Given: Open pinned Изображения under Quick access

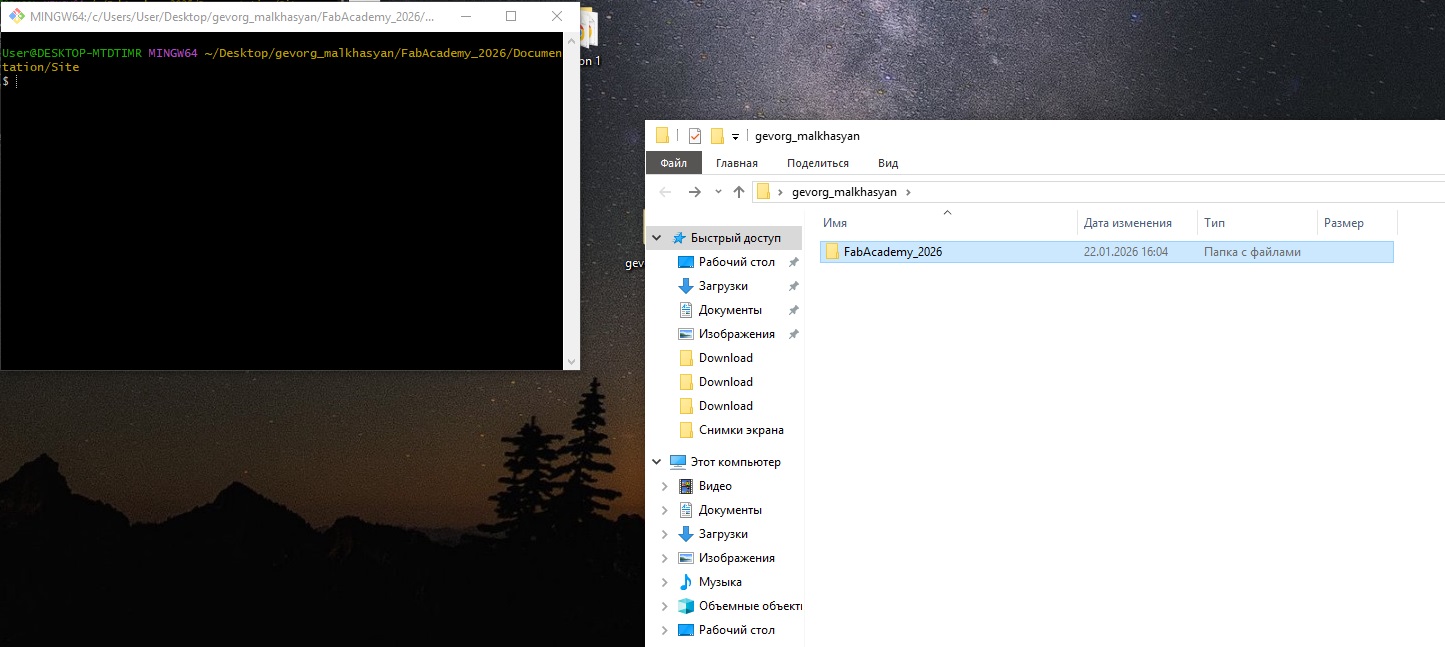Looking at the screenshot, I should pos(737,334).
